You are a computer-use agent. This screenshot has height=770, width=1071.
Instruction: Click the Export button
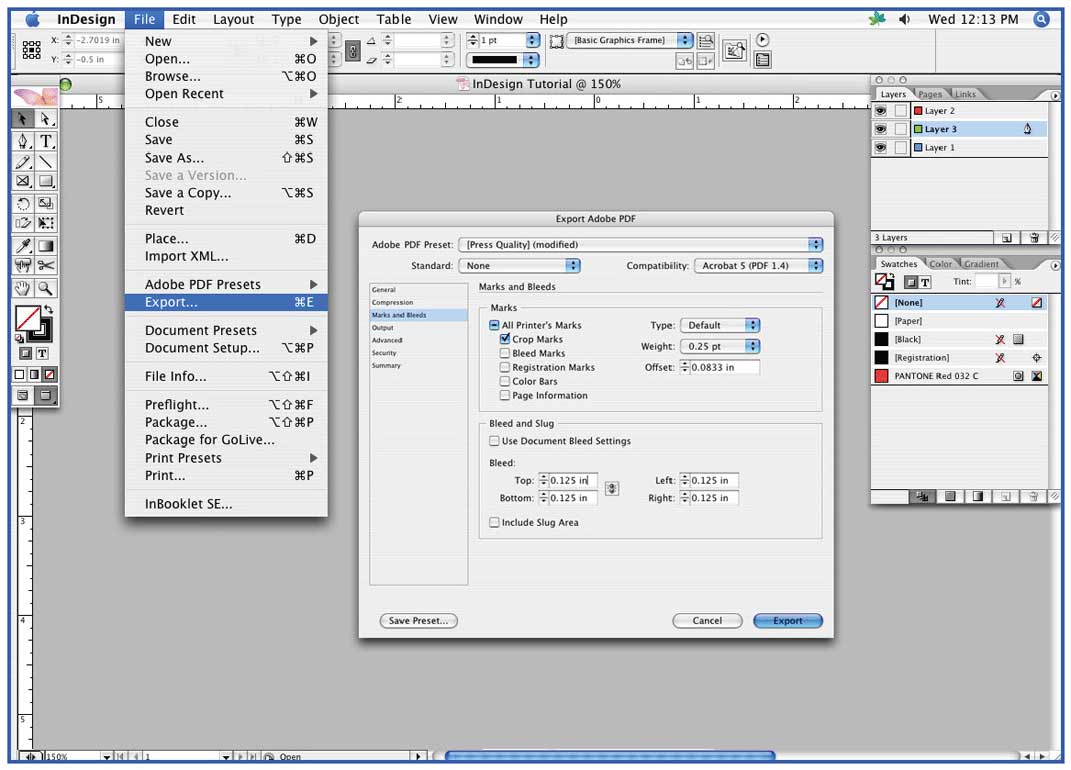point(788,621)
